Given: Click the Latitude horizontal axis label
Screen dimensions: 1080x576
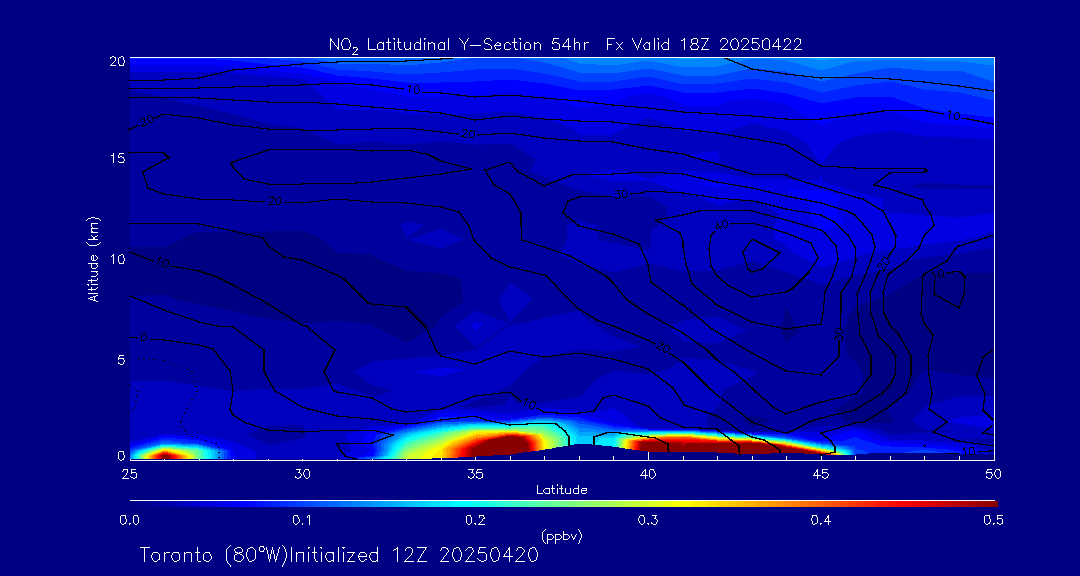Looking at the screenshot, I should (x=561, y=489).
